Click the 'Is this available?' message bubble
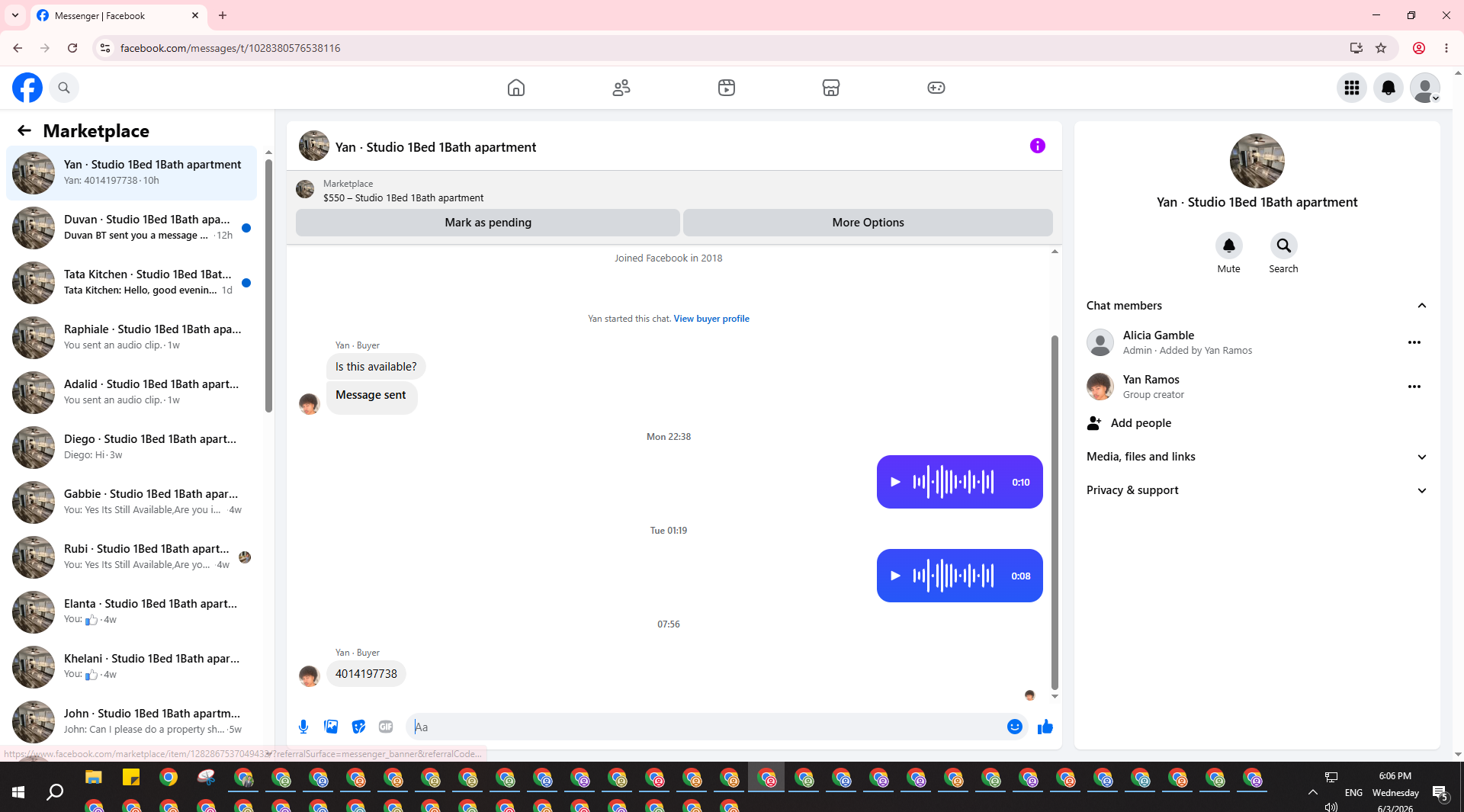The image size is (1464, 812). pyautogui.click(x=376, y=367)
